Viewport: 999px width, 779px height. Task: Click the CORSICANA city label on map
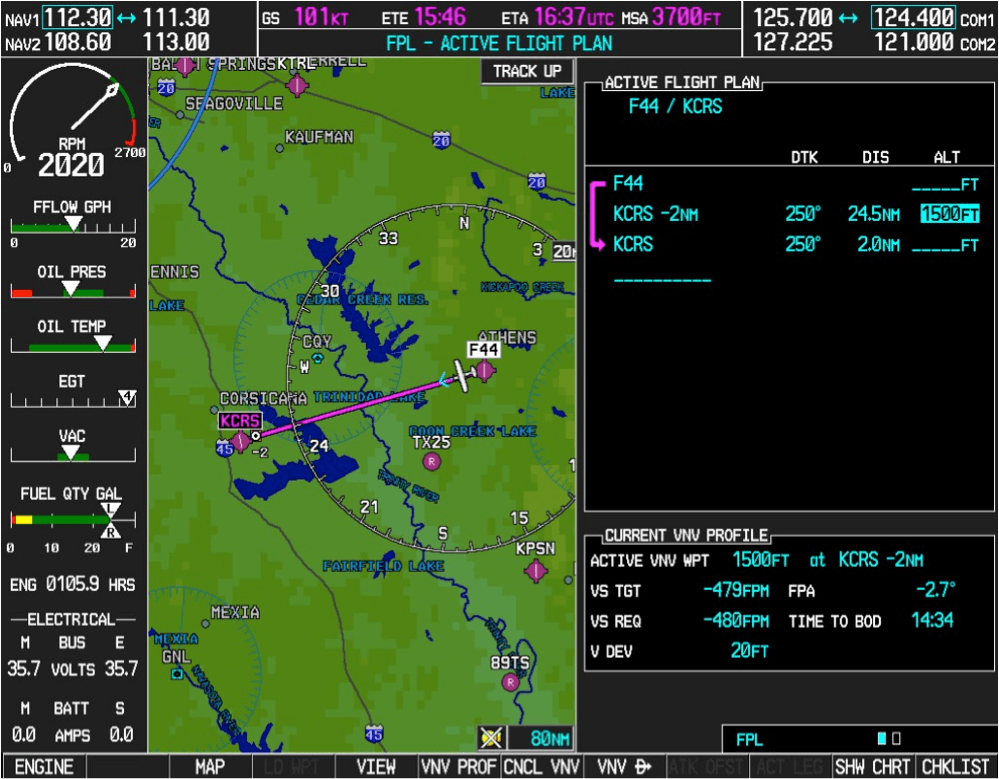pos(263,398)
